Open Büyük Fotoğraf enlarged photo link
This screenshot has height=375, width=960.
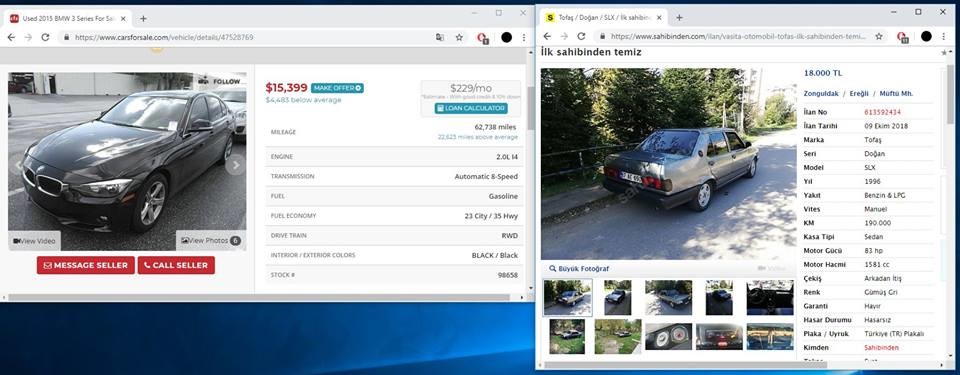579,268
